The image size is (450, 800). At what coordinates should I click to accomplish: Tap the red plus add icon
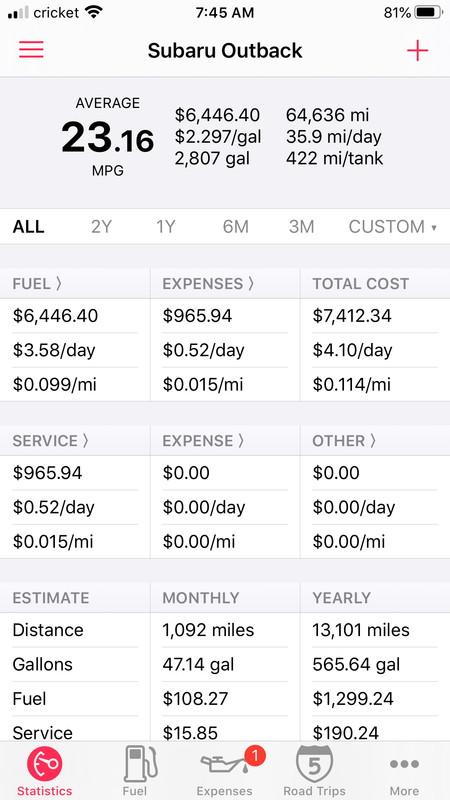pos(417,51)
